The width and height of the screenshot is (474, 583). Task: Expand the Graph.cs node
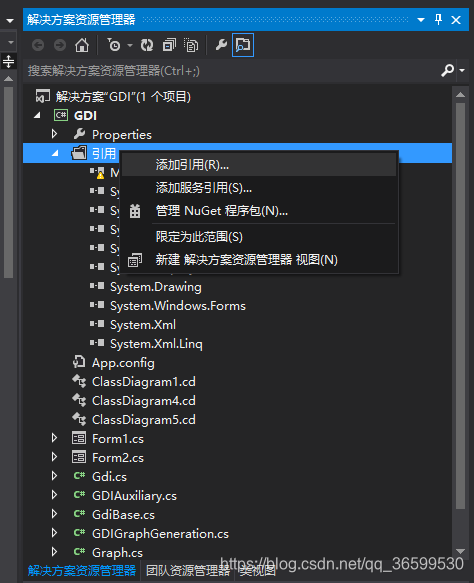(x=54, y=552)
